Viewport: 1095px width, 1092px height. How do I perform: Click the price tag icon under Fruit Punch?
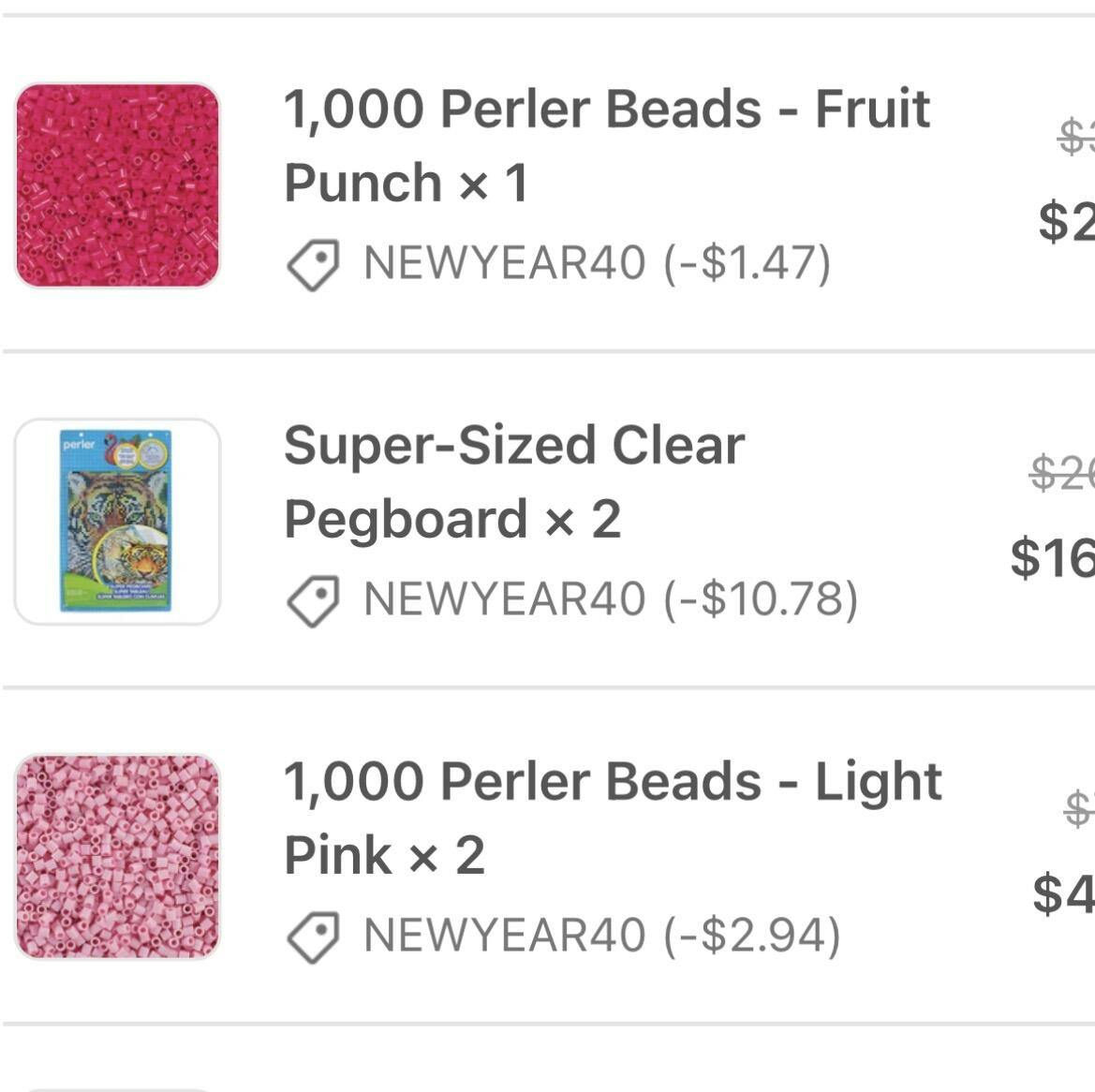[313, 264]
